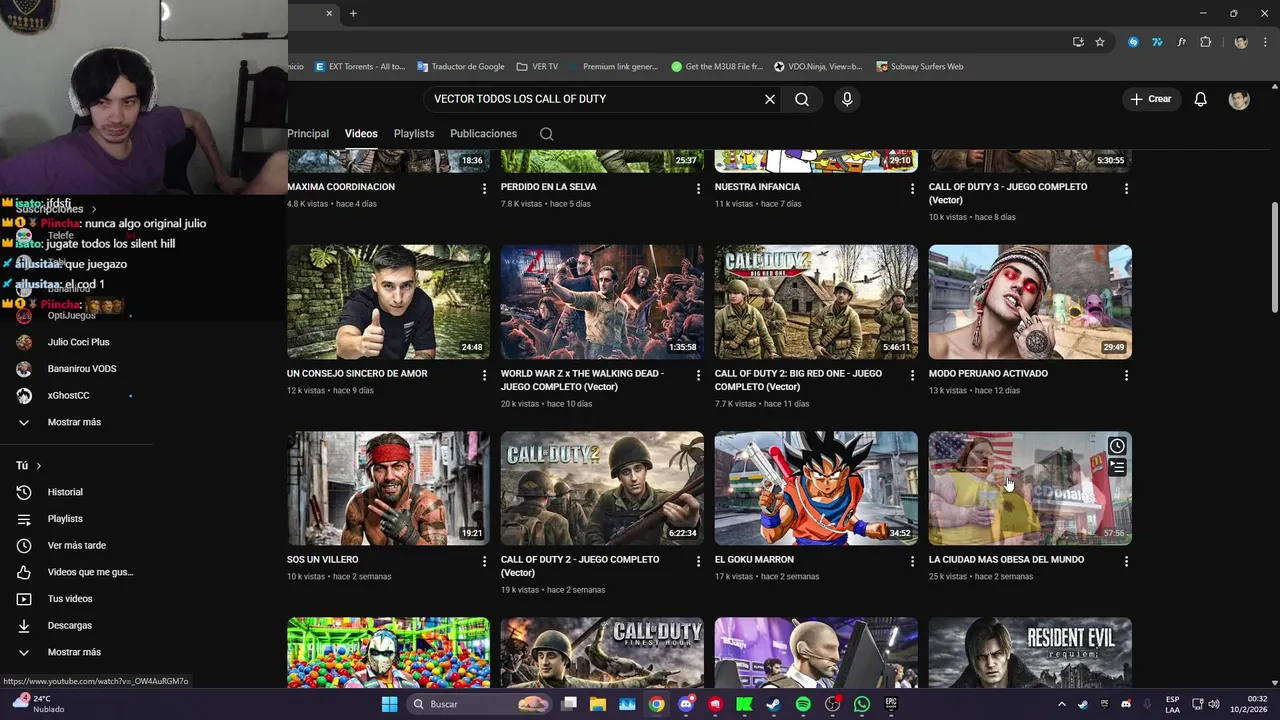
Task: Open the YouTube account avatar menu
Action: pos(1239,99)
